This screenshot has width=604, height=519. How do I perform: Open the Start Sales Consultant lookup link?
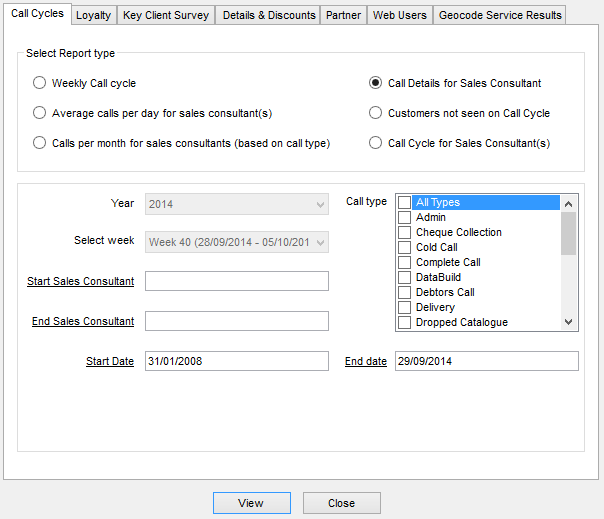[x=81, y=281]
